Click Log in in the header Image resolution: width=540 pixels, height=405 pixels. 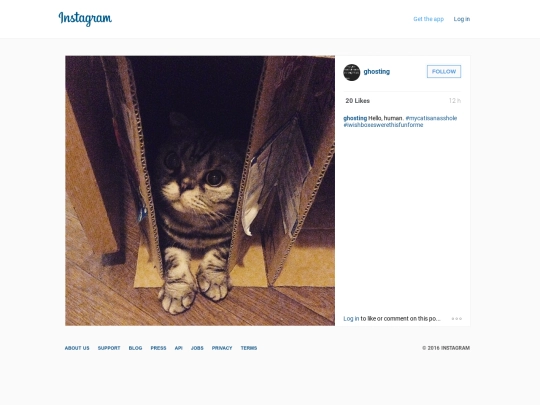pyautogui.click(x=461, y=19)
